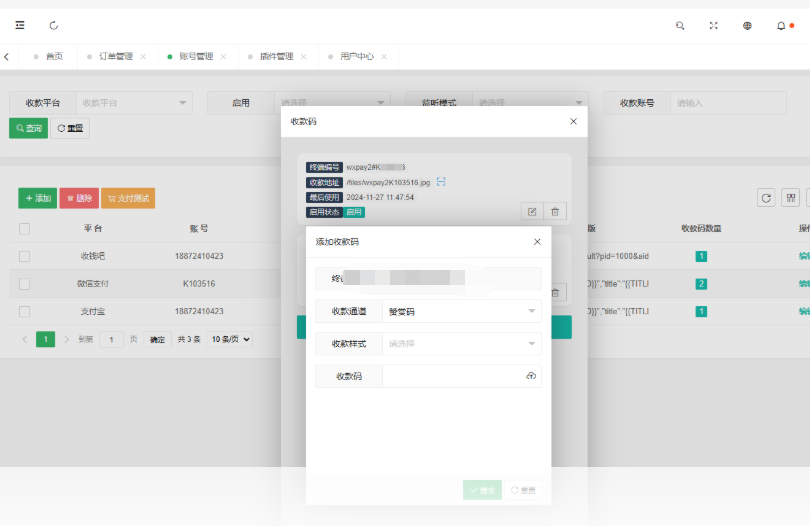Refresh the table with the toolbar icon
Viewport: 810px width, 526px height.
pos(766,197)
